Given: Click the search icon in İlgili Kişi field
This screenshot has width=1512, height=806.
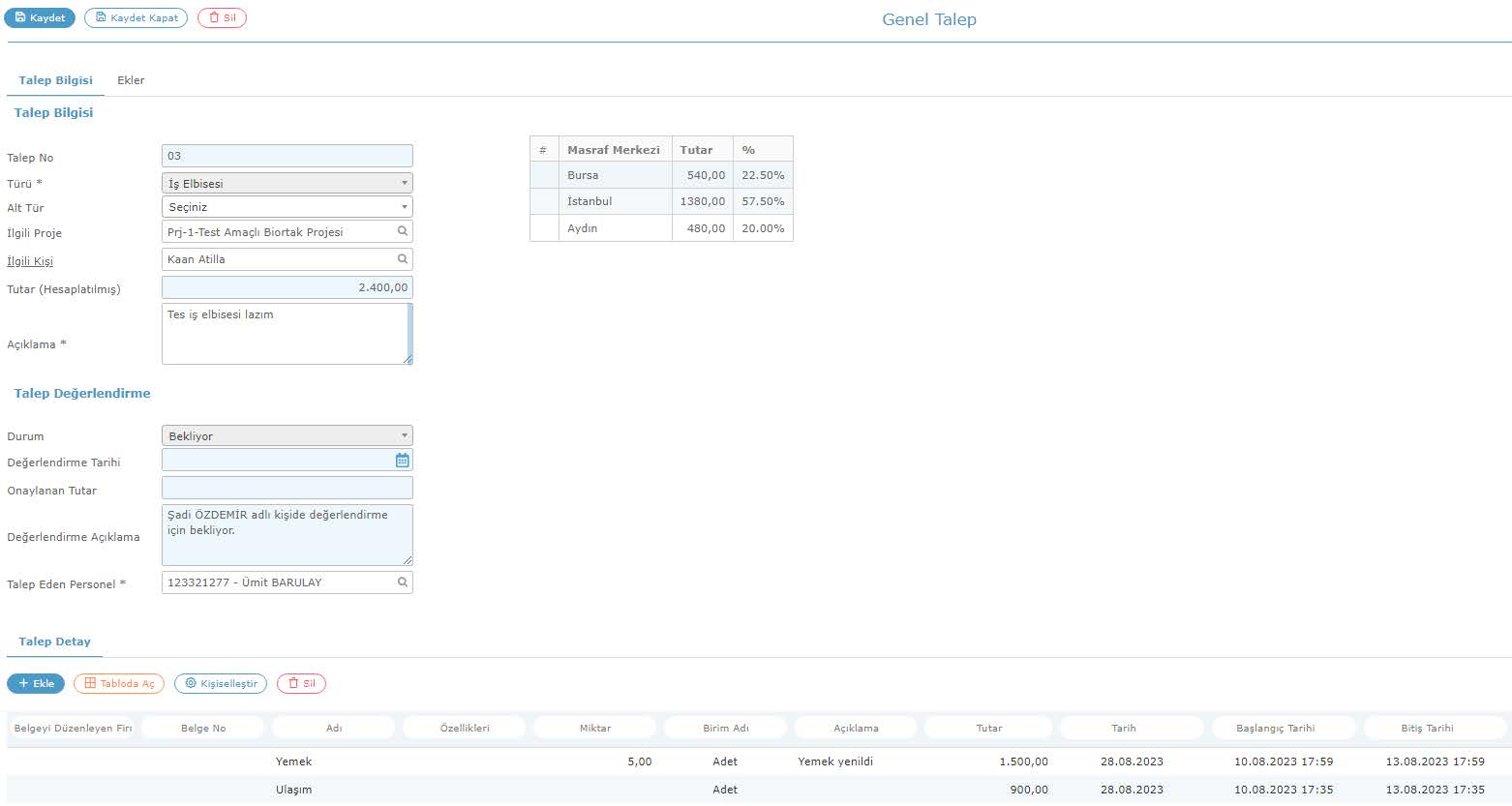Looking at the screenshot, I should pyautogui.click(x=403, y=259).
